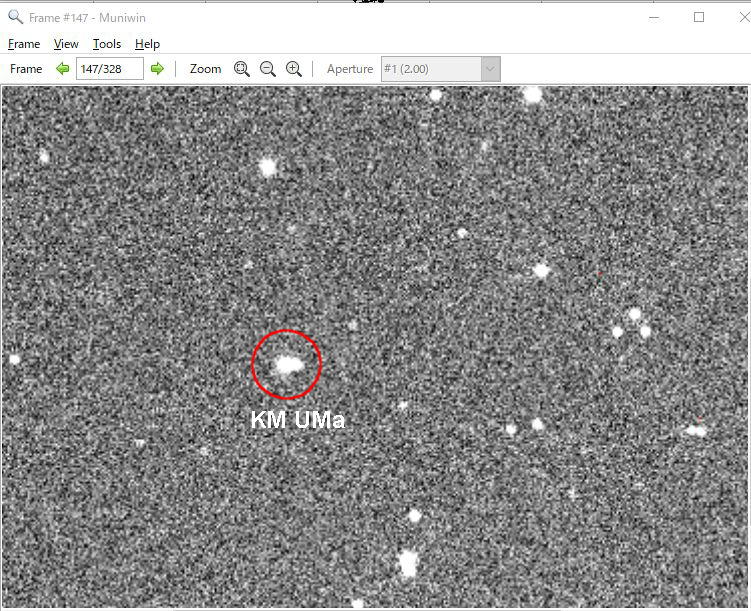The width and height of the screenshot is (751, 611).
Task: Open the View menu
Action: point(66,44)
